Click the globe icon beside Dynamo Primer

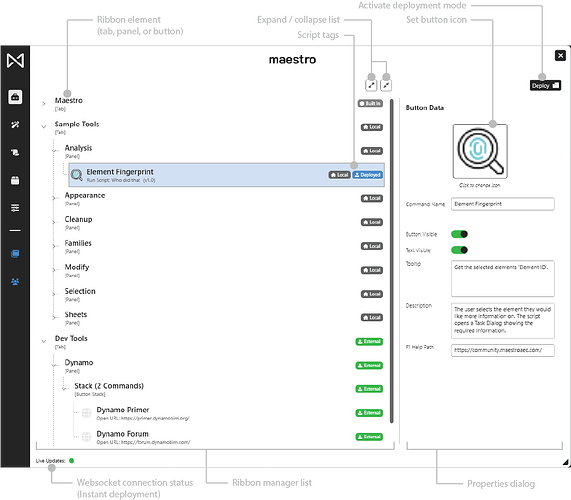click(x=87, y=413)
